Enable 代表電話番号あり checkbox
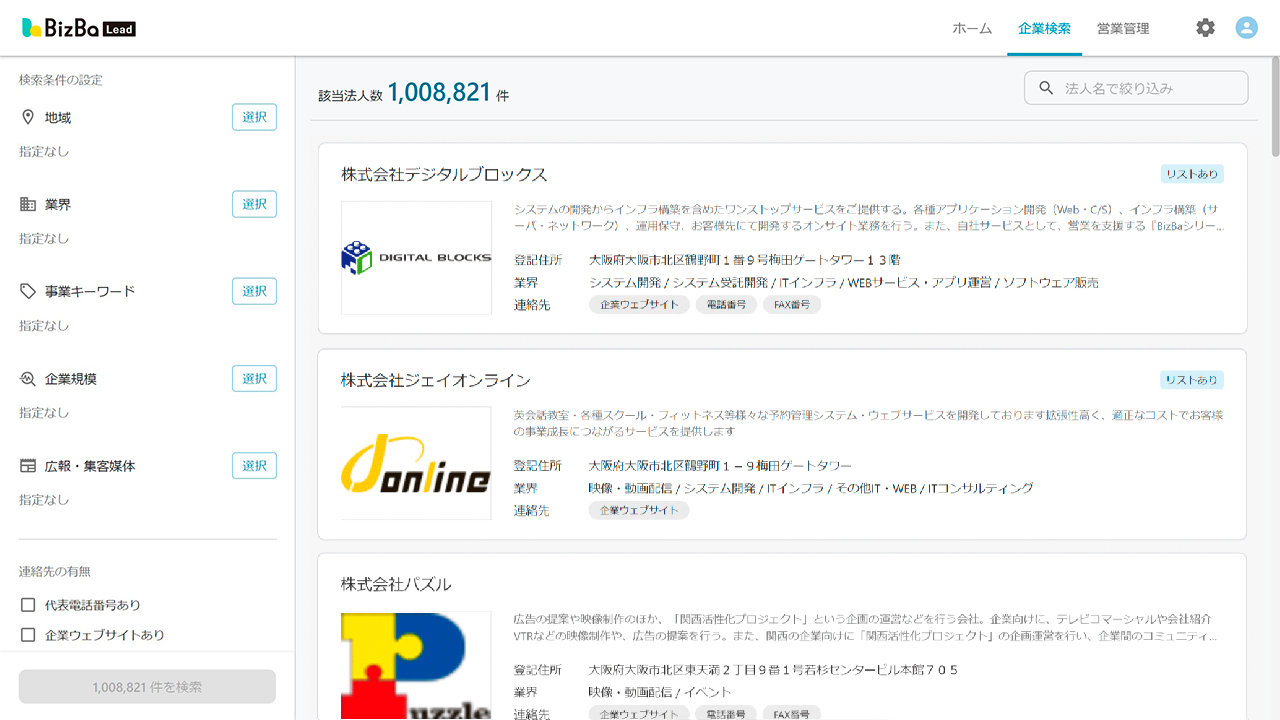Image resolution: width=1280 pixels, height=720 pixels. click(x=28, y=605)
